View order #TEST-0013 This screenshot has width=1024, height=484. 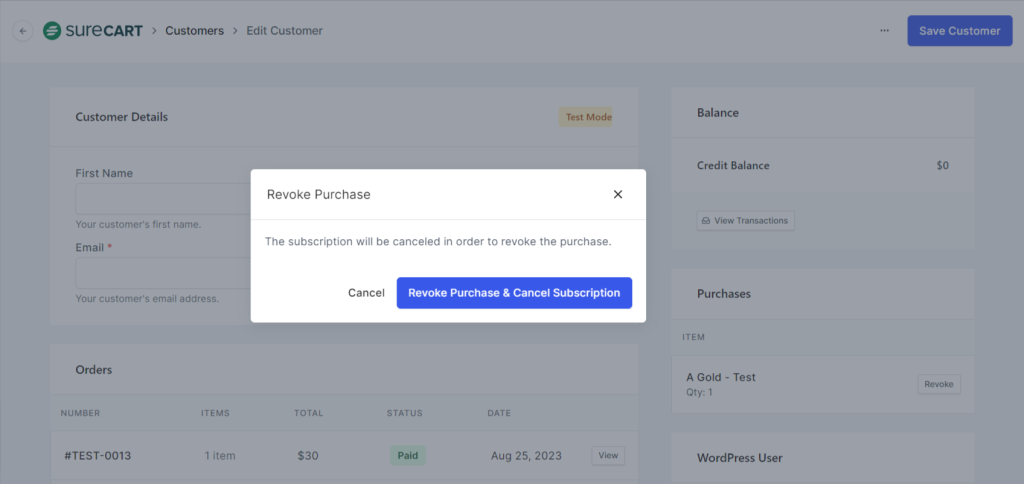608,455
